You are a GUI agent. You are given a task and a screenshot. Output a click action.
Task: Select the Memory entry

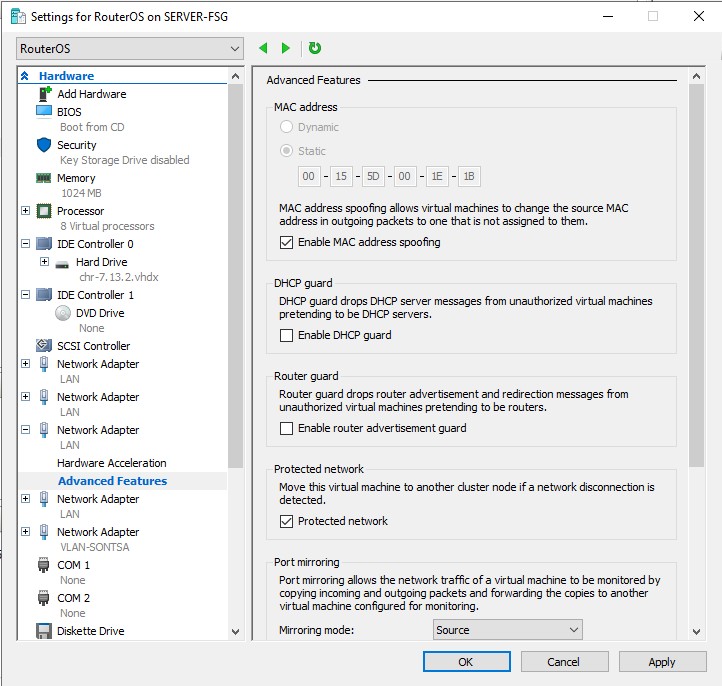(x=76, y=178)
